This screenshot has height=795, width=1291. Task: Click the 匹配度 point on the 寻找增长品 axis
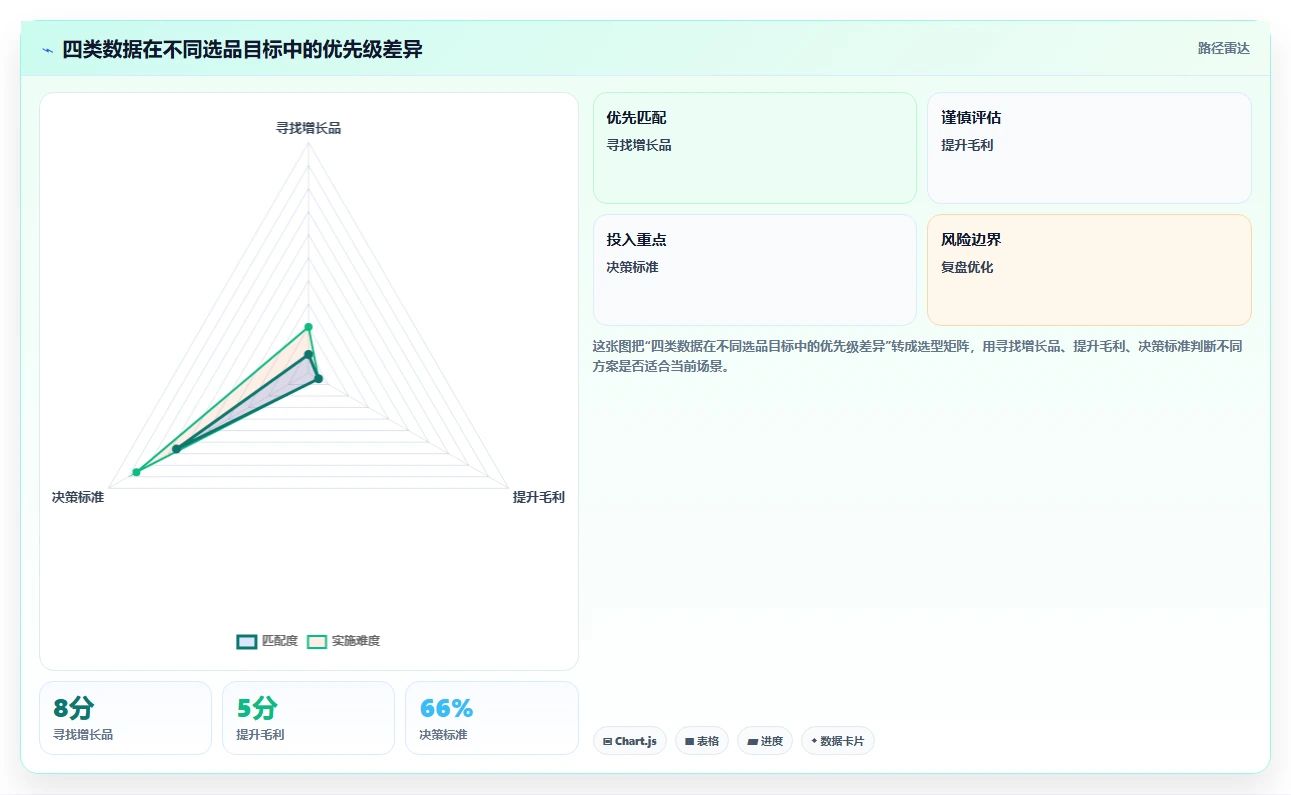(309, 354)
